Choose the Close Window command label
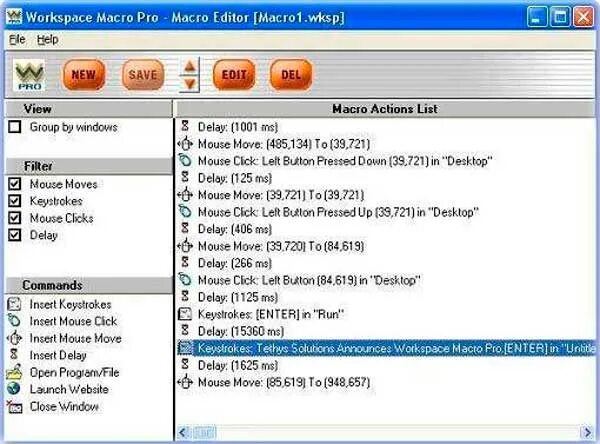This screenshot has width=600, height=444. [64, 406]
